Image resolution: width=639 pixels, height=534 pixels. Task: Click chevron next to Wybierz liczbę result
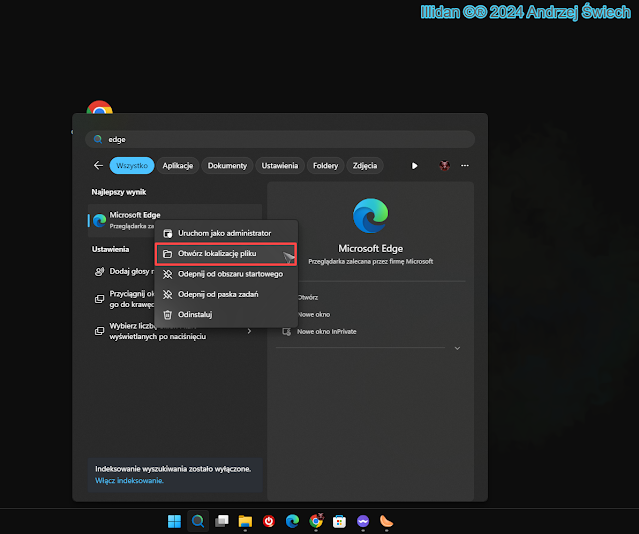click(249, 331)
